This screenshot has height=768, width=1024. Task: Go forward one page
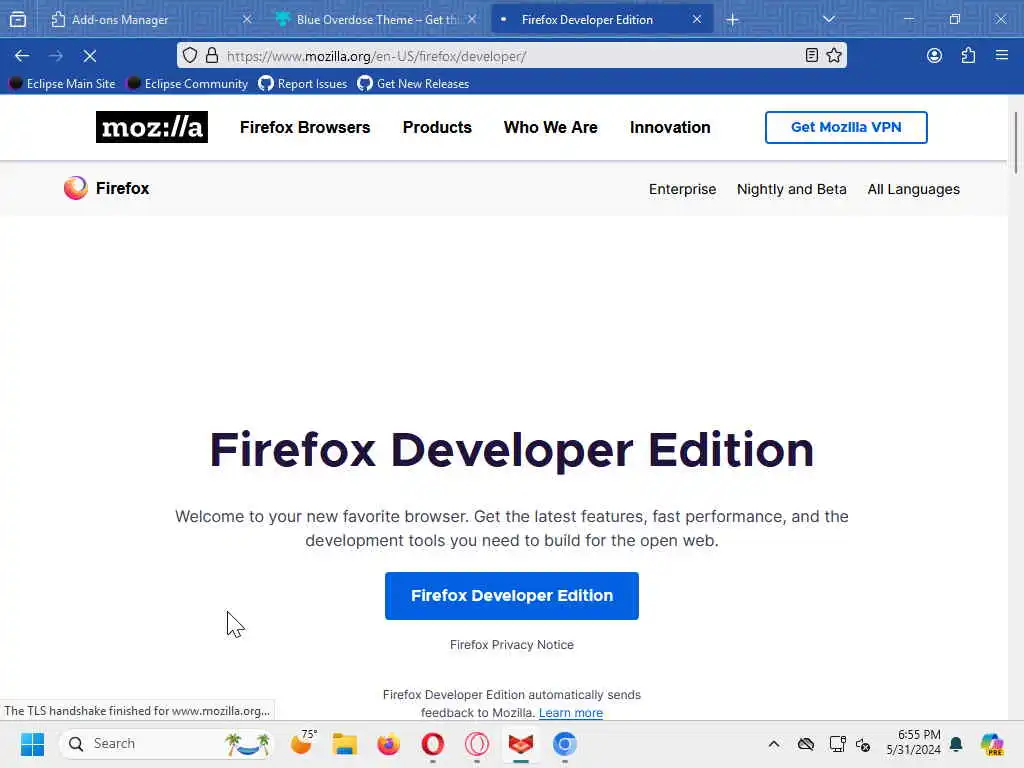pos(56,56)
